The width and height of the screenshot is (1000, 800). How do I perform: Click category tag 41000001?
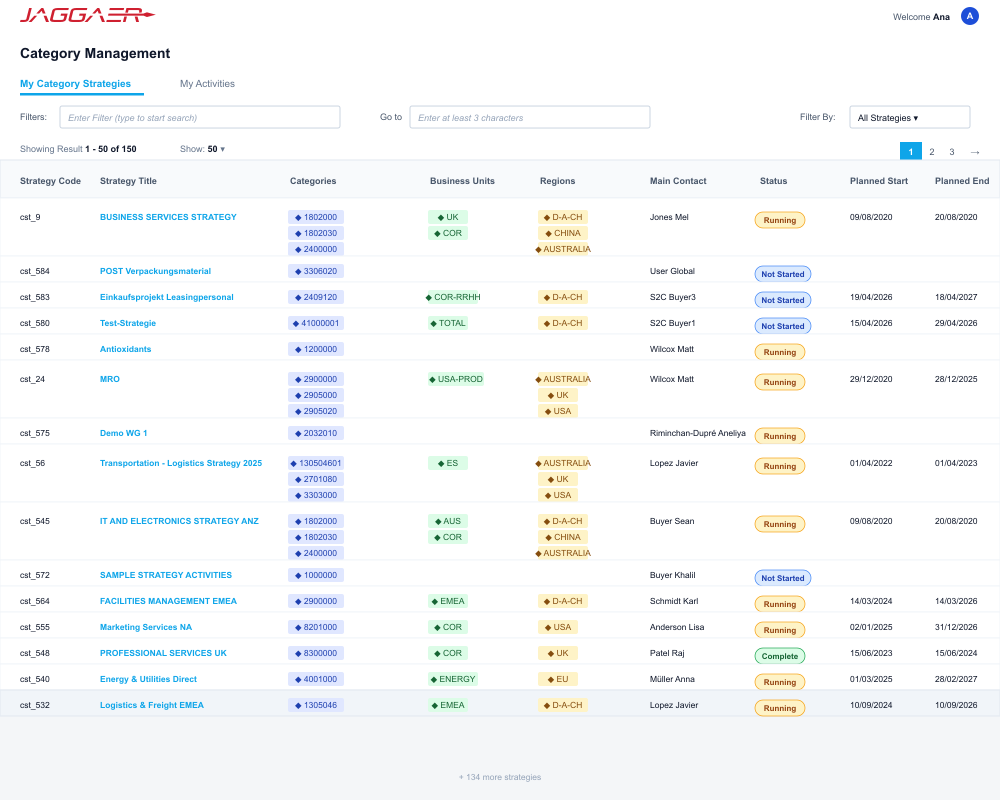[316, 323]
